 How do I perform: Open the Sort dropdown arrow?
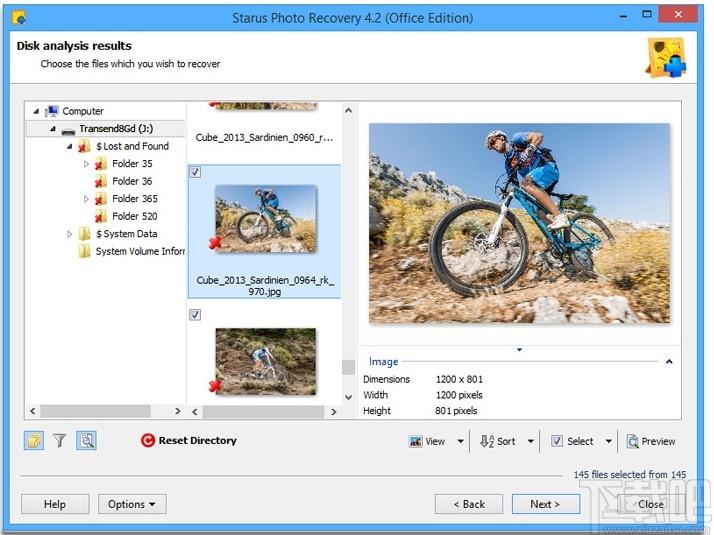[x=530, y=441]
